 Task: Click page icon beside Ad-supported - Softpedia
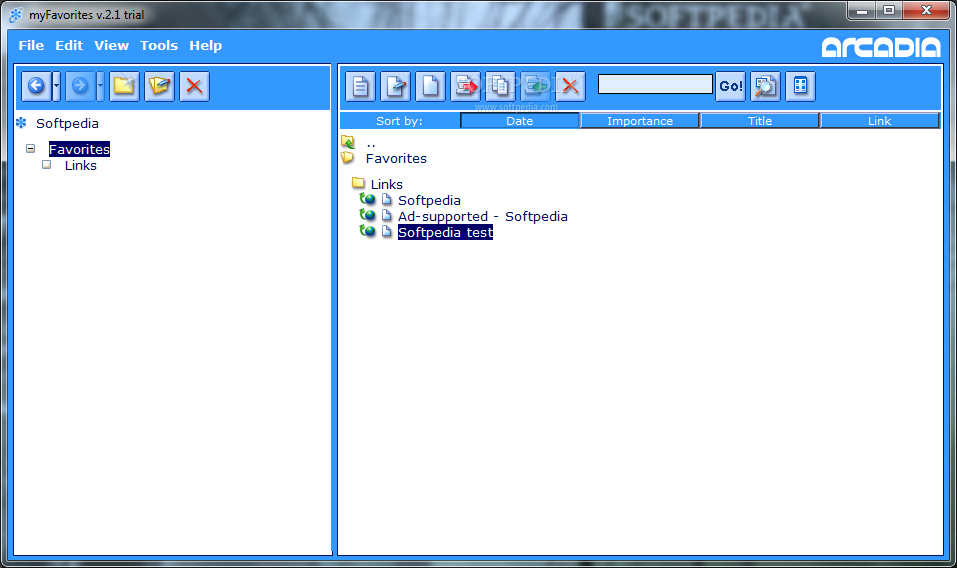(x=386, y=215)
